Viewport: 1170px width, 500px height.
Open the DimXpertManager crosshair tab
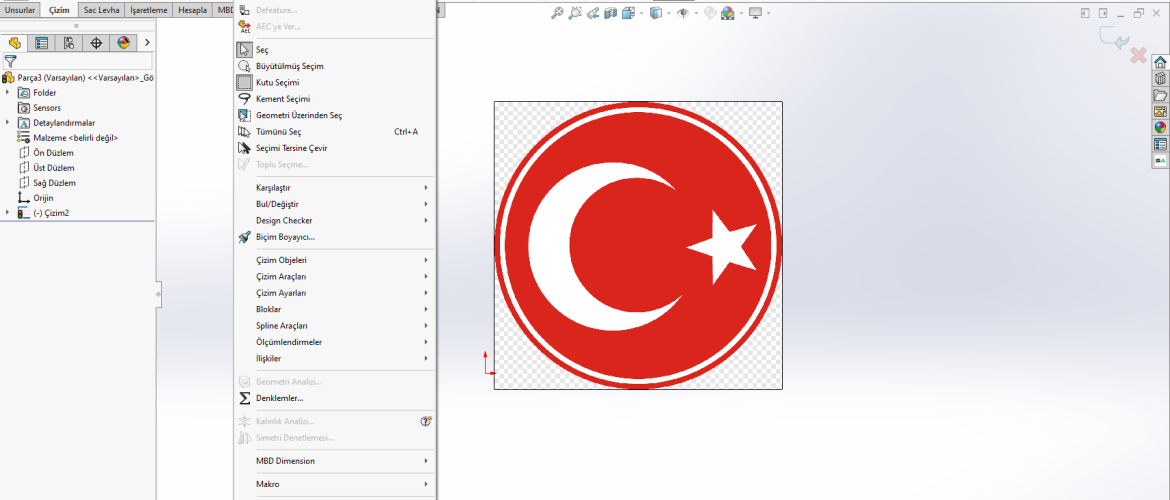pos(96,43)
